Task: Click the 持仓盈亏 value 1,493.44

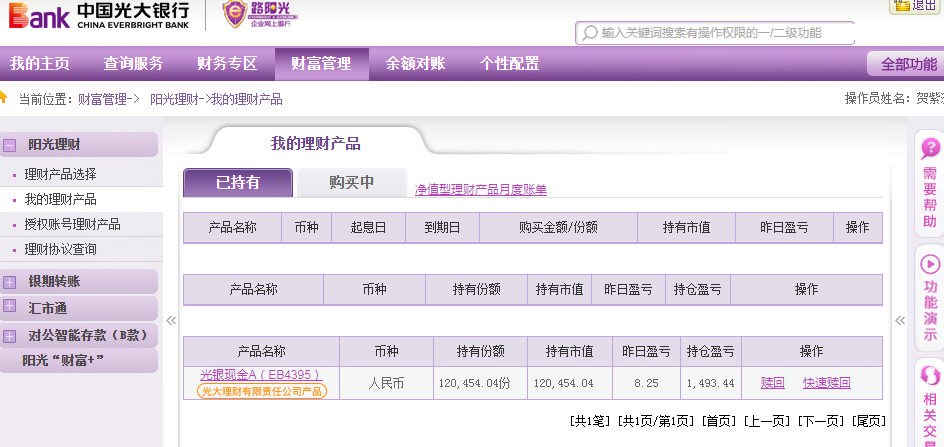Action: point(710,383)
